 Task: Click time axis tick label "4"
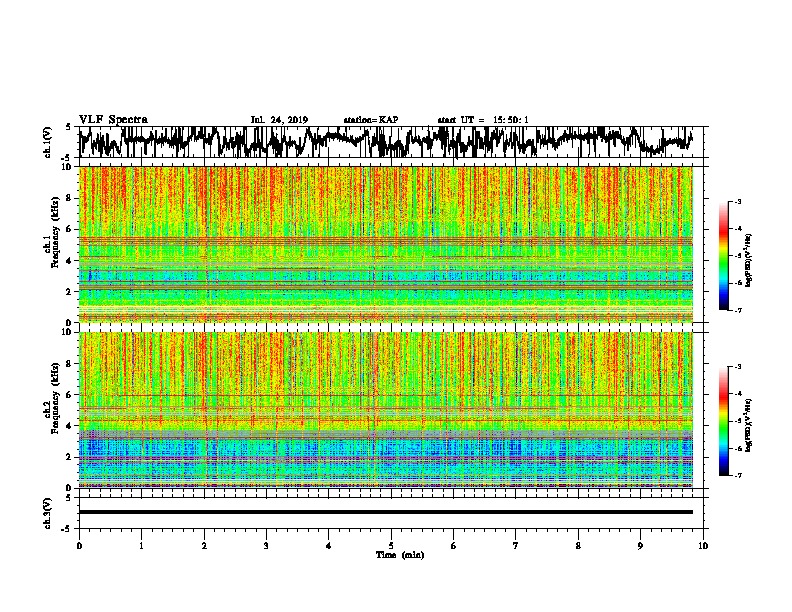pyautogui.click(x=329, y=545)
